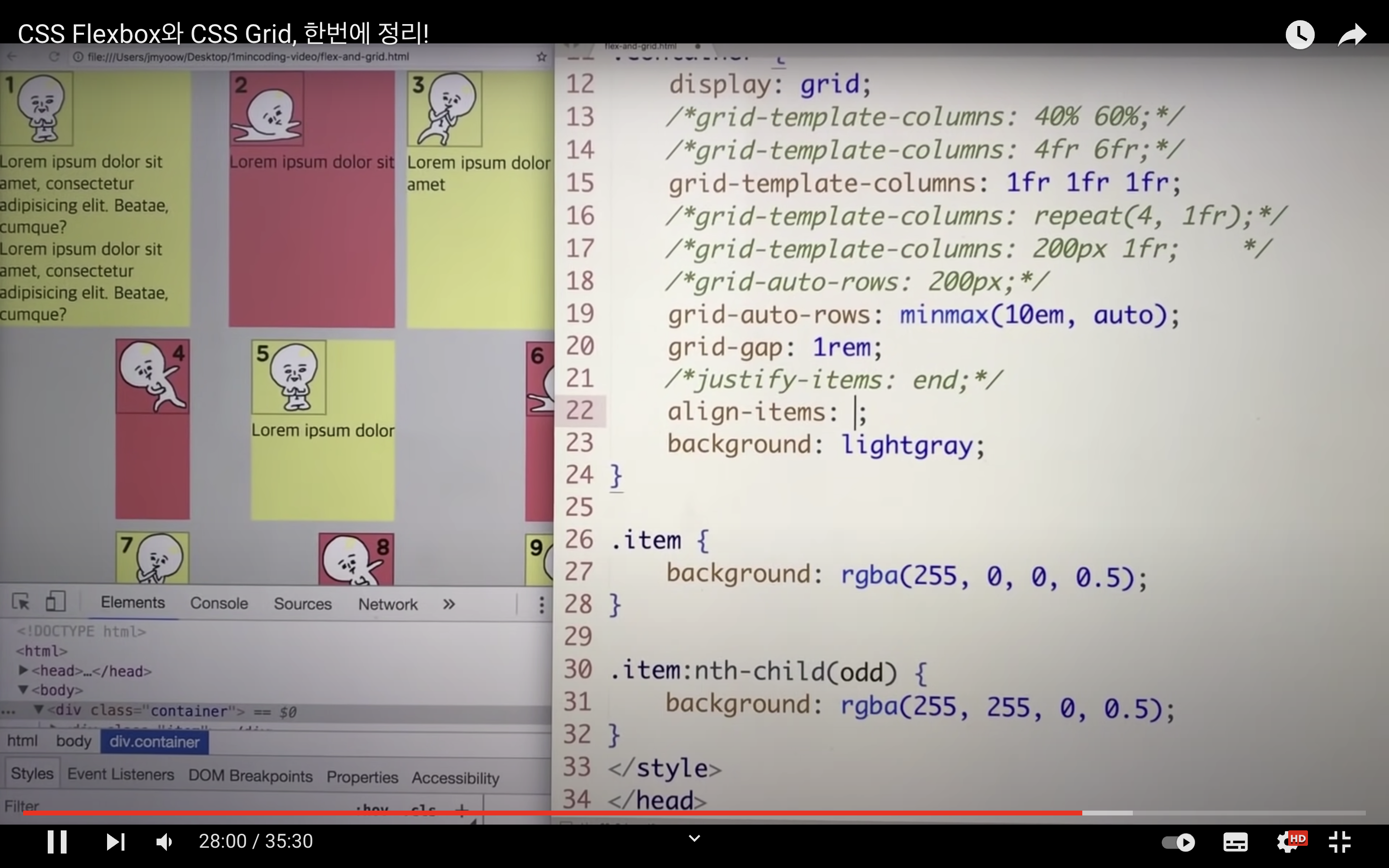Click the browser address bar URL

[248, 57]
